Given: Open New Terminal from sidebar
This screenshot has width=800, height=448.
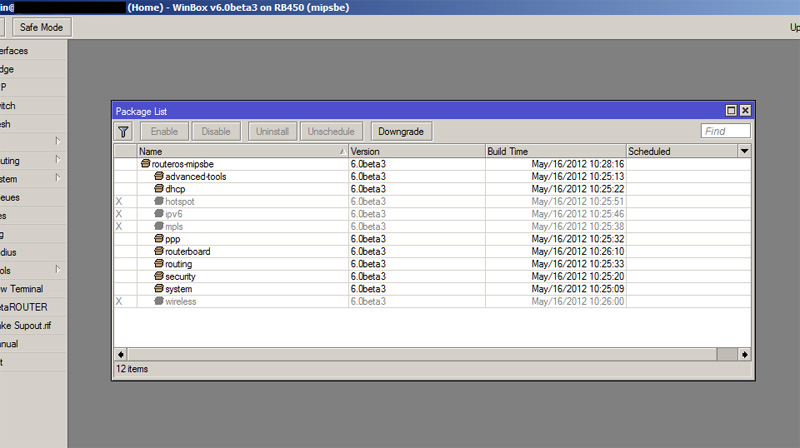Looking at the screenshot, I should click(x=33, y=289).
